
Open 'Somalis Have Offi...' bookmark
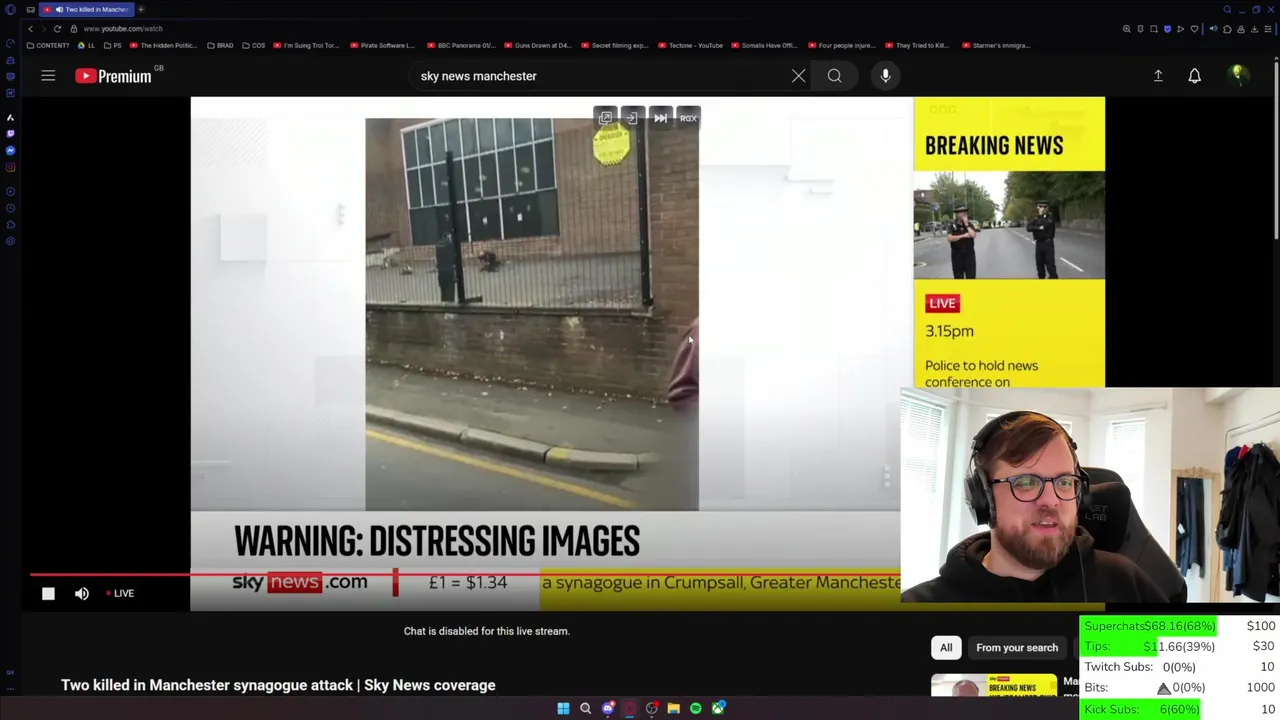[765, 45]
